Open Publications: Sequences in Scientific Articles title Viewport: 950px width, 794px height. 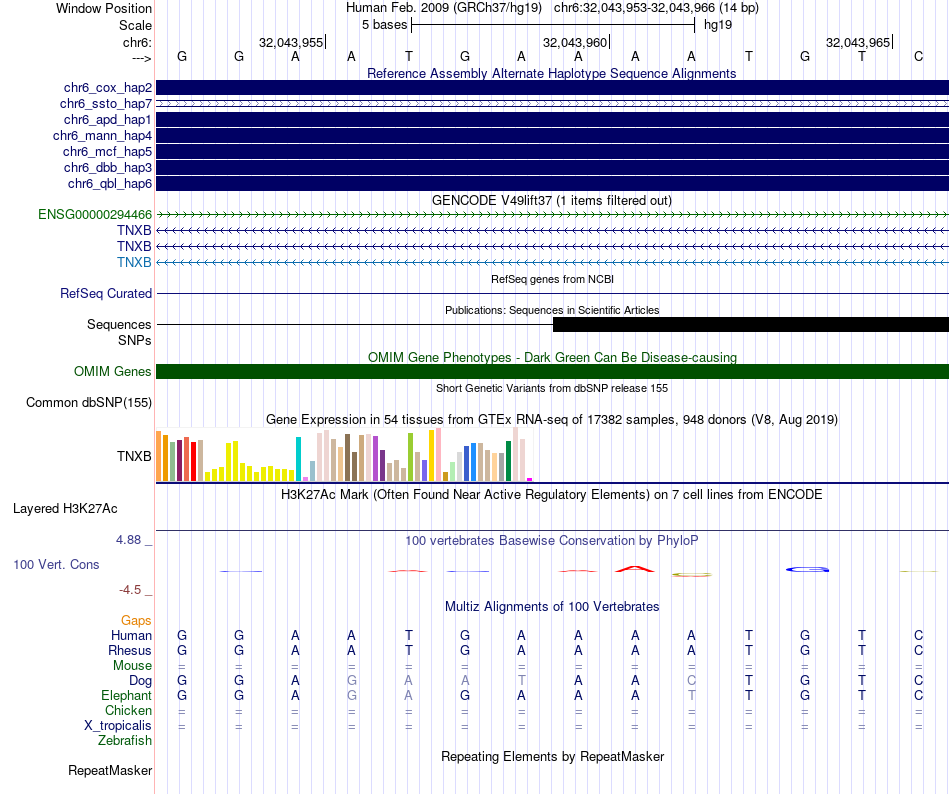(x=552, y=310)
